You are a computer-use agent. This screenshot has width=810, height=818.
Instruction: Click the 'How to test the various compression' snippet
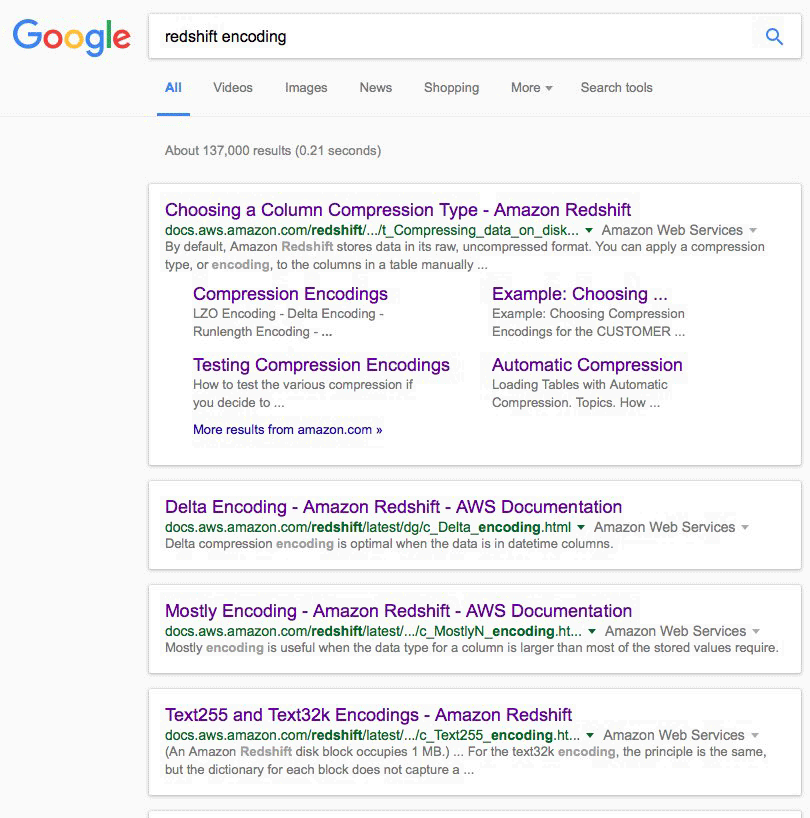[x=303, y=393]
